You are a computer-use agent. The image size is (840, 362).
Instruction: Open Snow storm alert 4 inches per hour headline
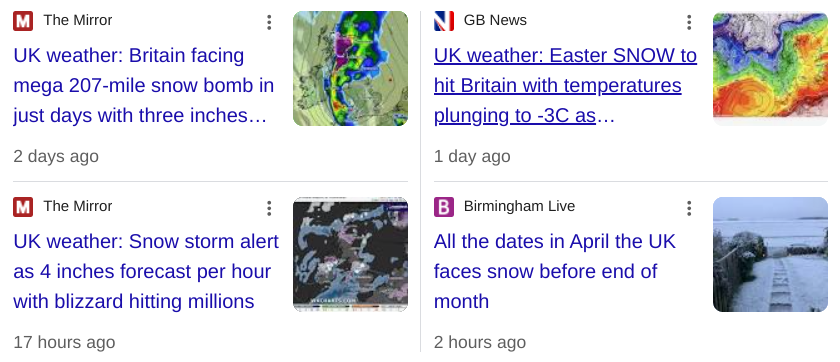(x=146, y=272)
